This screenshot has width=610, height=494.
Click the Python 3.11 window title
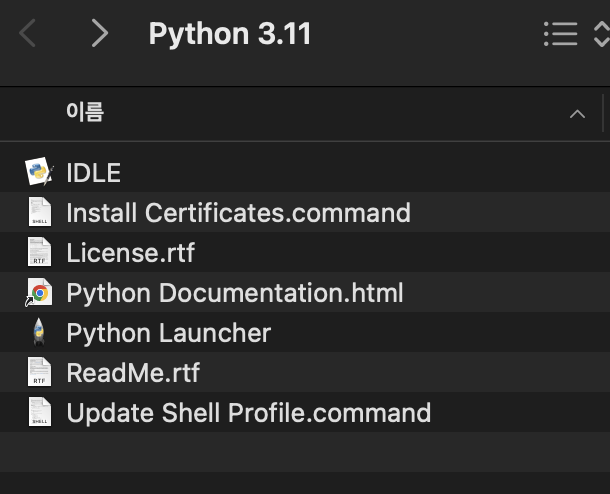[230, 34]
